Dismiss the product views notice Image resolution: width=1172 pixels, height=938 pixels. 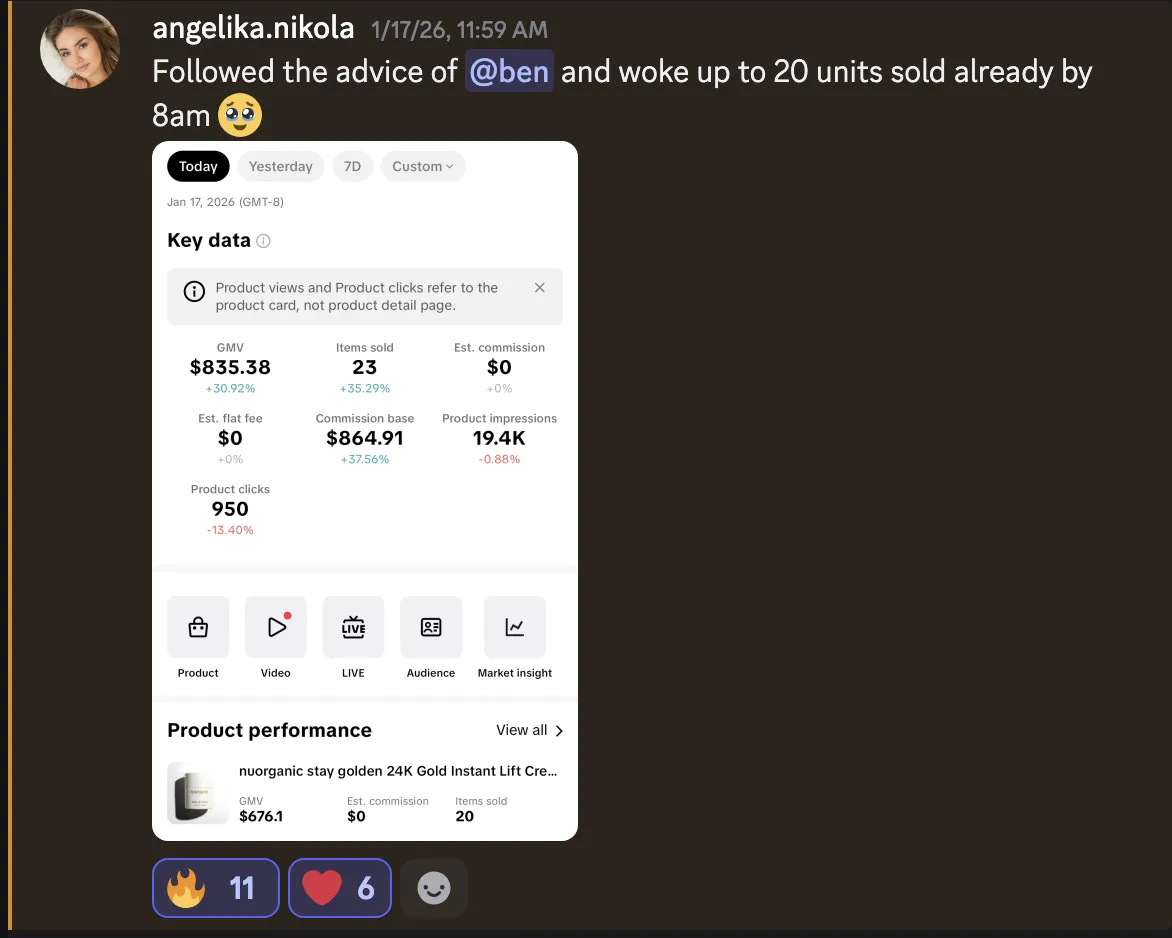(x=540, y=288)
